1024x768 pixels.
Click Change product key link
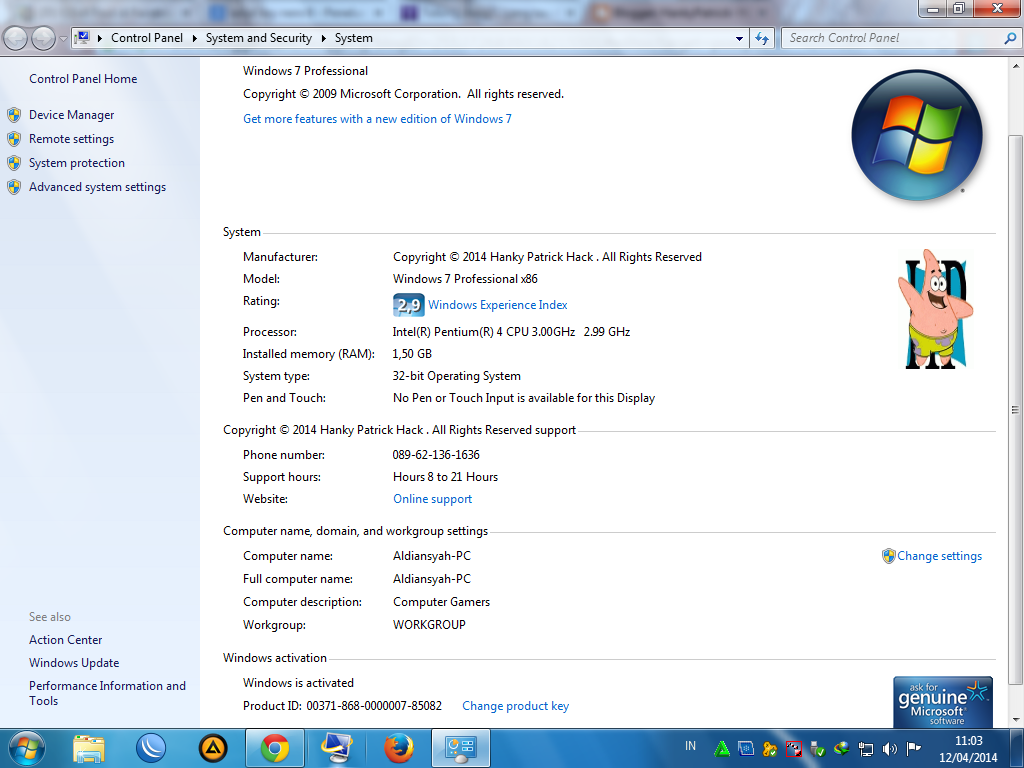click(x=515, y=706)
